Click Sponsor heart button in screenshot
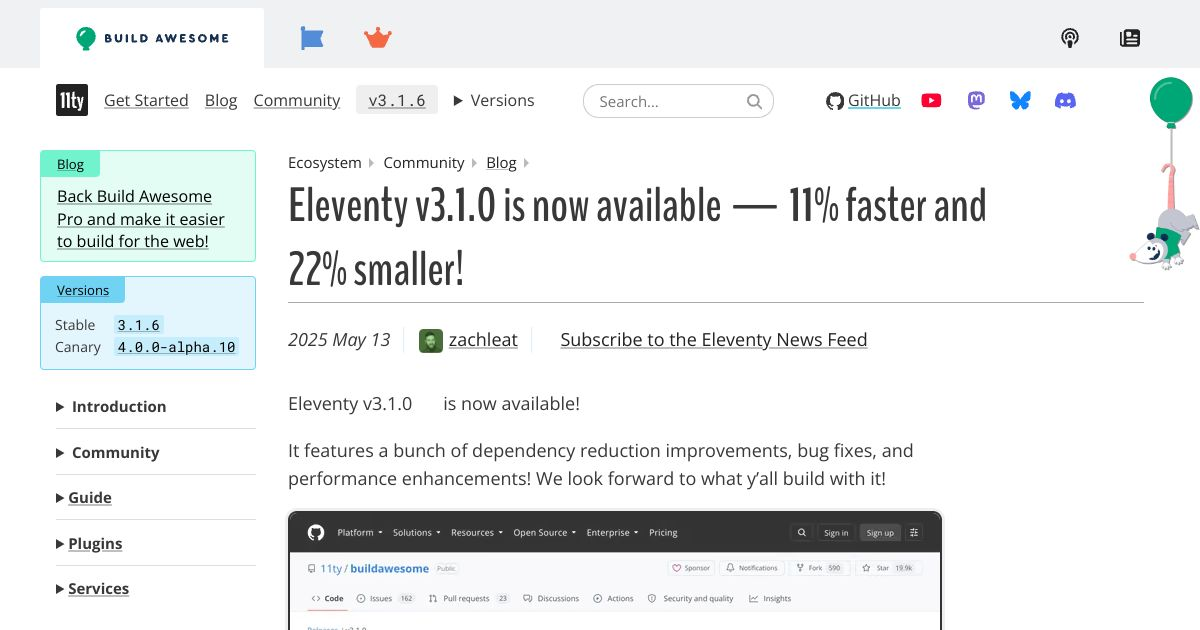Viewport: 1200px width, 630px height. (691, 568)
